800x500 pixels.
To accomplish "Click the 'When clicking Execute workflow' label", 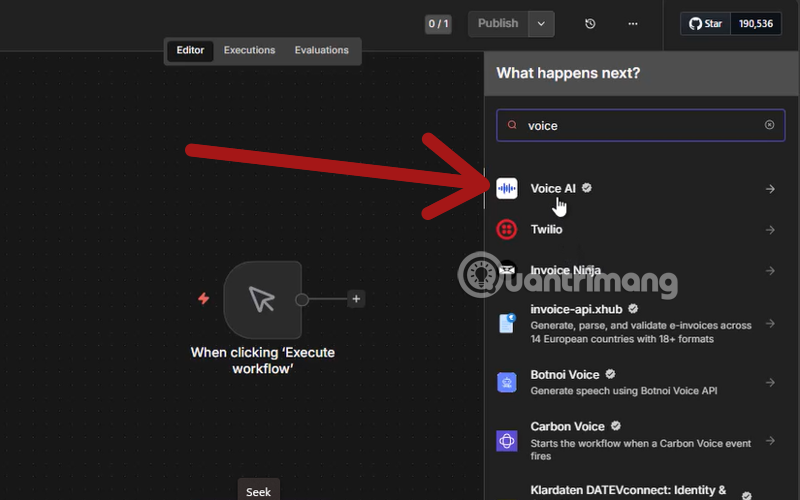I will coord(263,360).
